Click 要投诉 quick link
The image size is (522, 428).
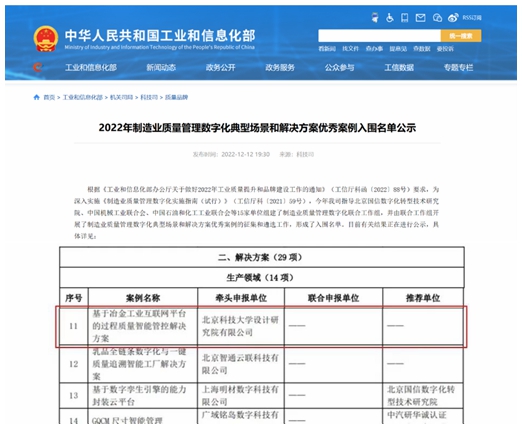point(445,49)
